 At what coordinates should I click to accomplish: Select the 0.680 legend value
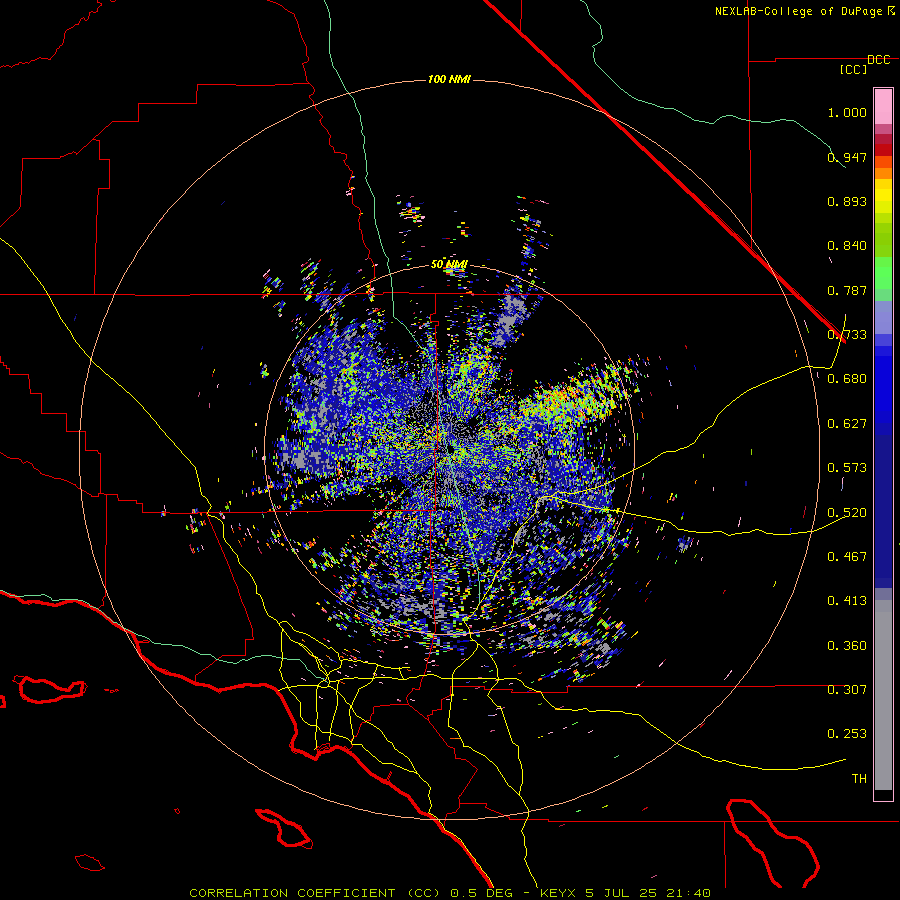pyautogui.click(x=847, y=379)
